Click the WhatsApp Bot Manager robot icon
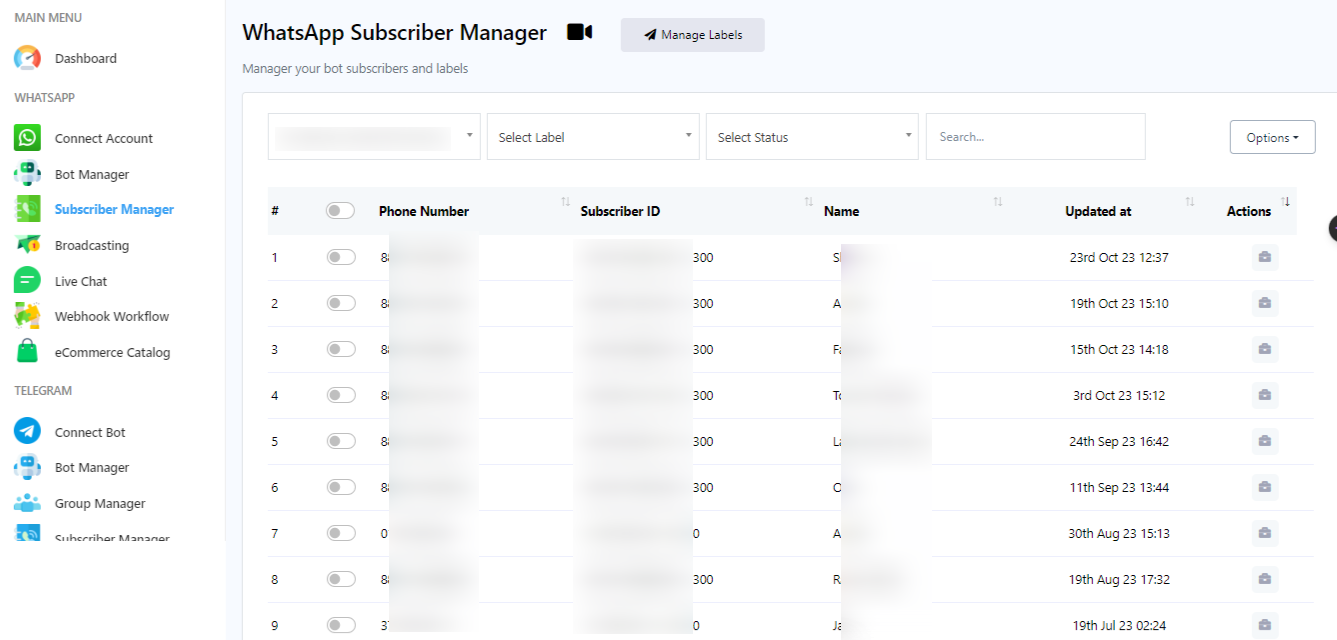 click(x=27, y=174)
